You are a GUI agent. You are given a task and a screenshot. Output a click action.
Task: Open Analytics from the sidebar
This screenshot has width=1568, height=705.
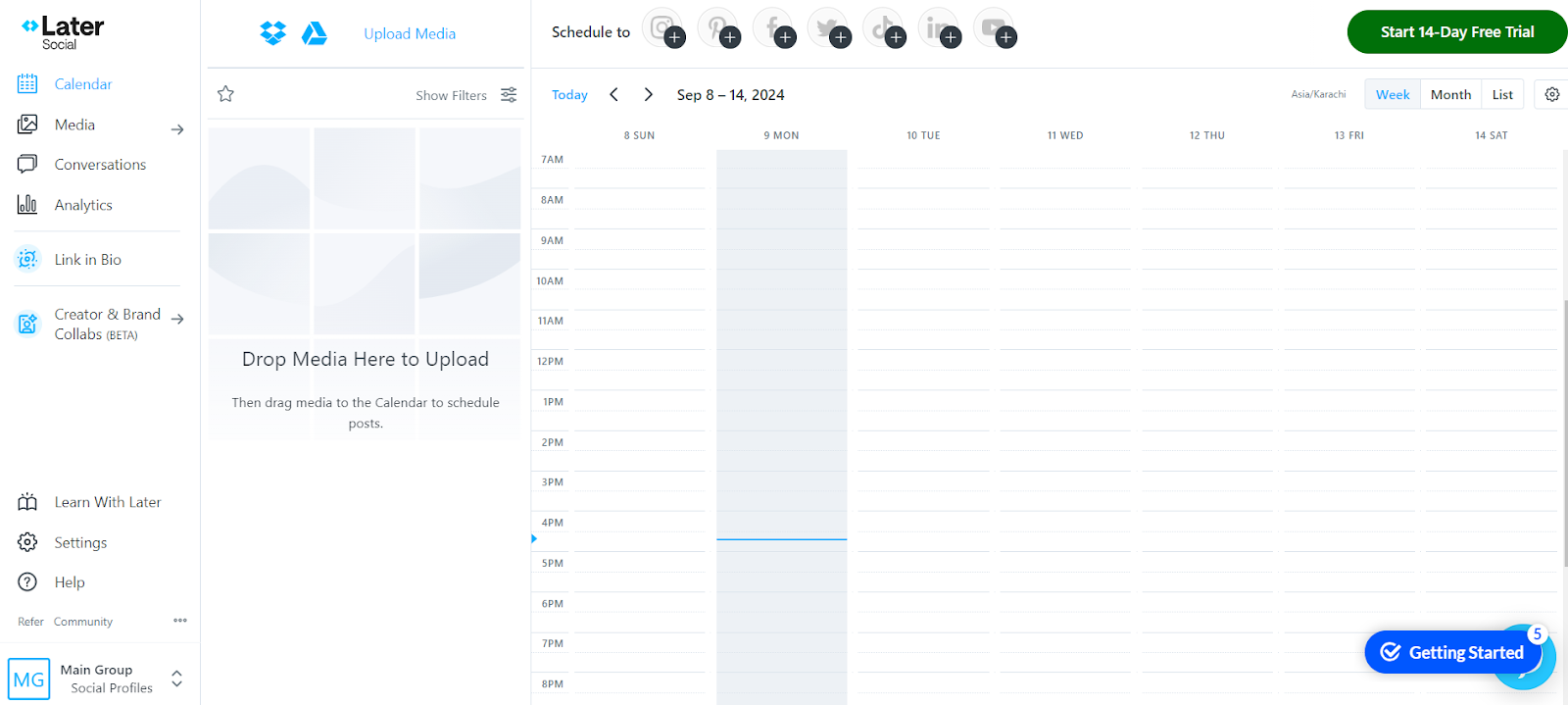point(83,205)
